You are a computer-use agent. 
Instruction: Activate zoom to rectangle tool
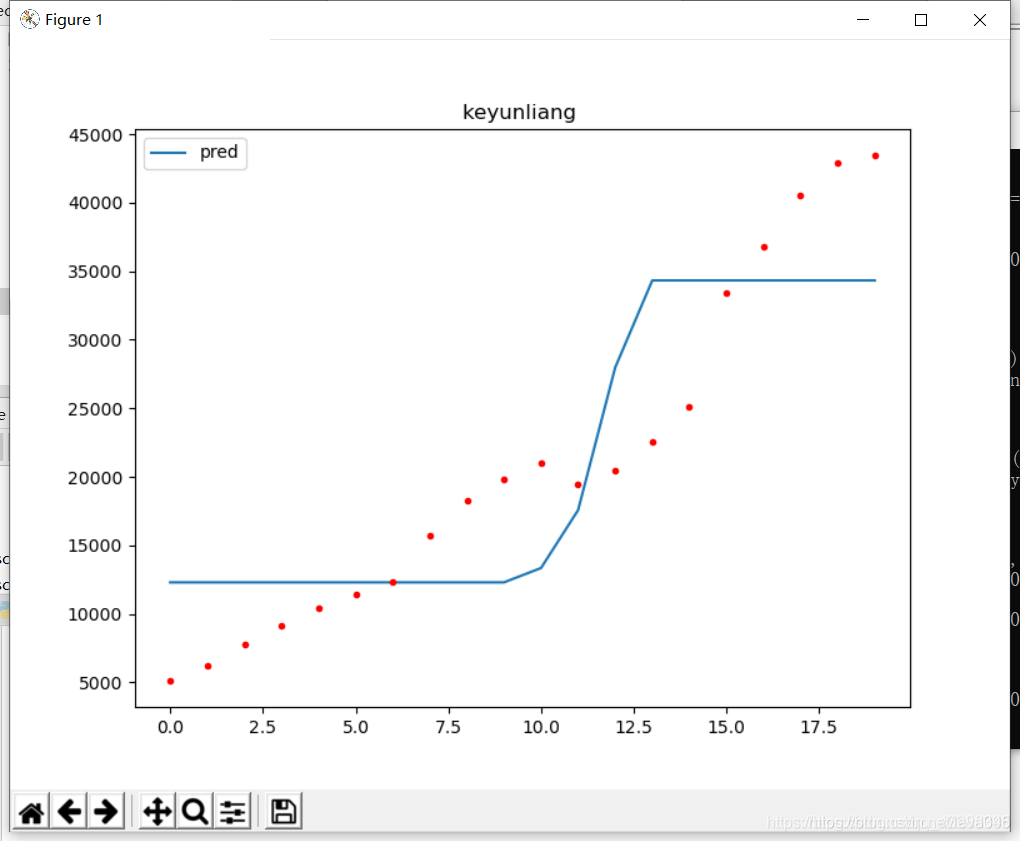pos(195,811)
